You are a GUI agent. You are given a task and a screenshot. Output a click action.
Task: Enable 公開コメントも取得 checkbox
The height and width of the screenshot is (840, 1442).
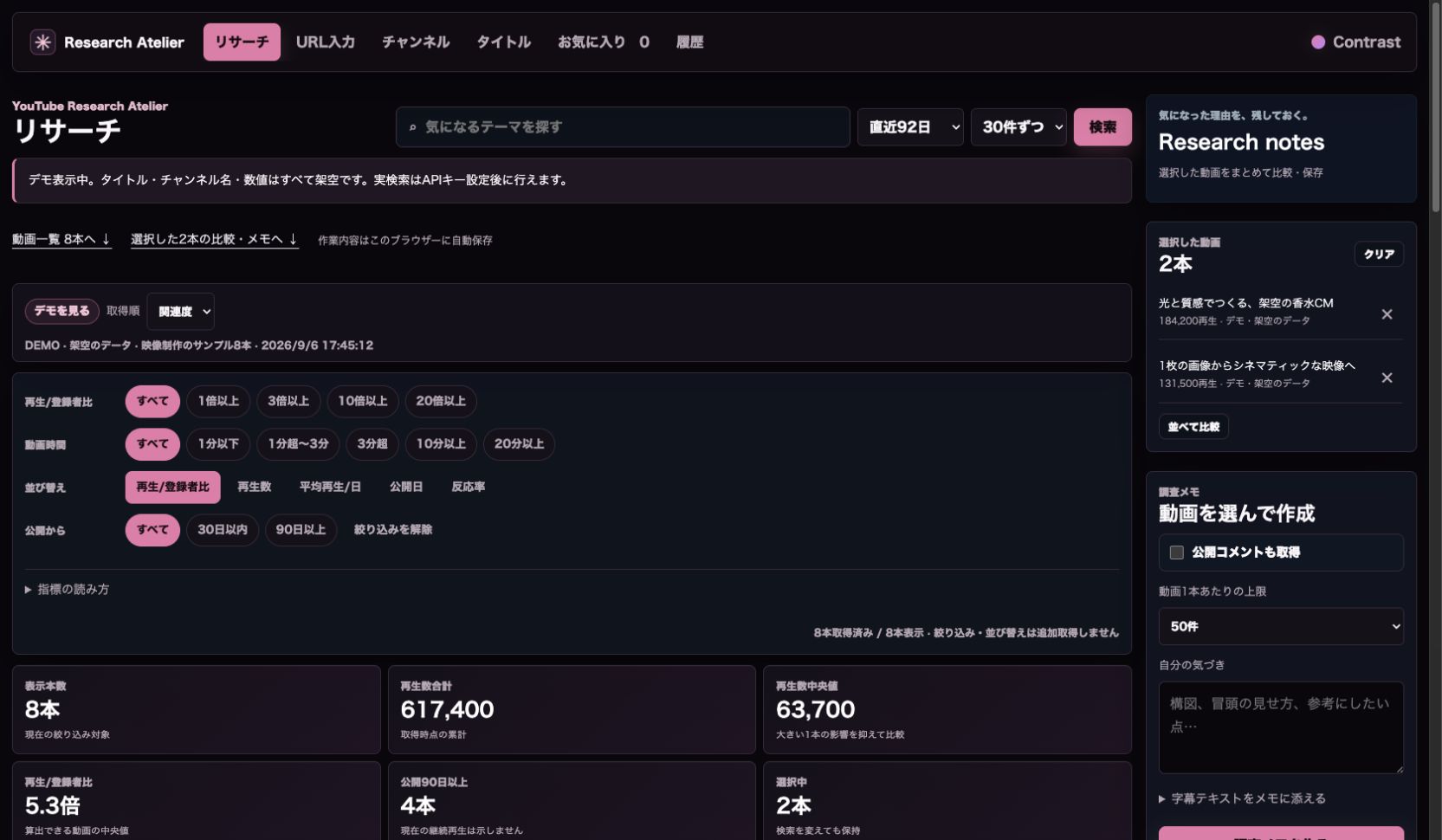[1176, 552]
